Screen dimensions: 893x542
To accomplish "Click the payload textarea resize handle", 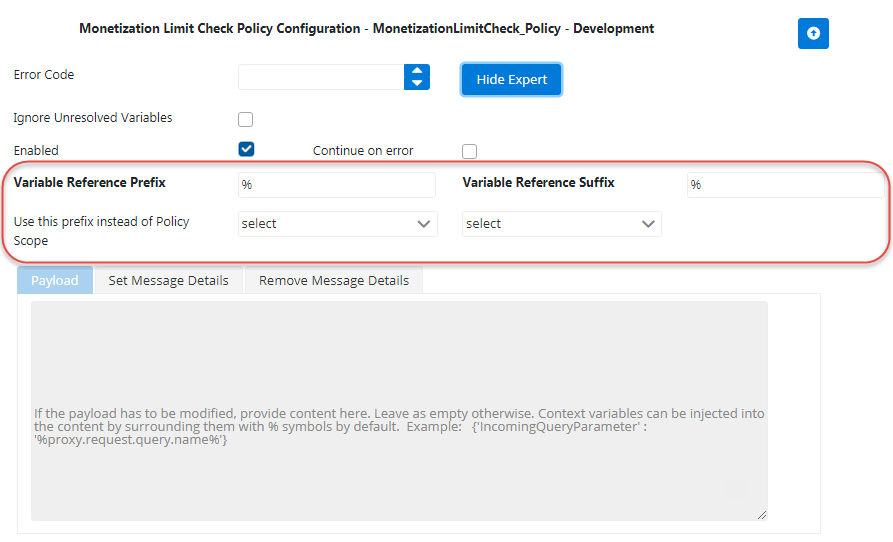I will [761, 515].
